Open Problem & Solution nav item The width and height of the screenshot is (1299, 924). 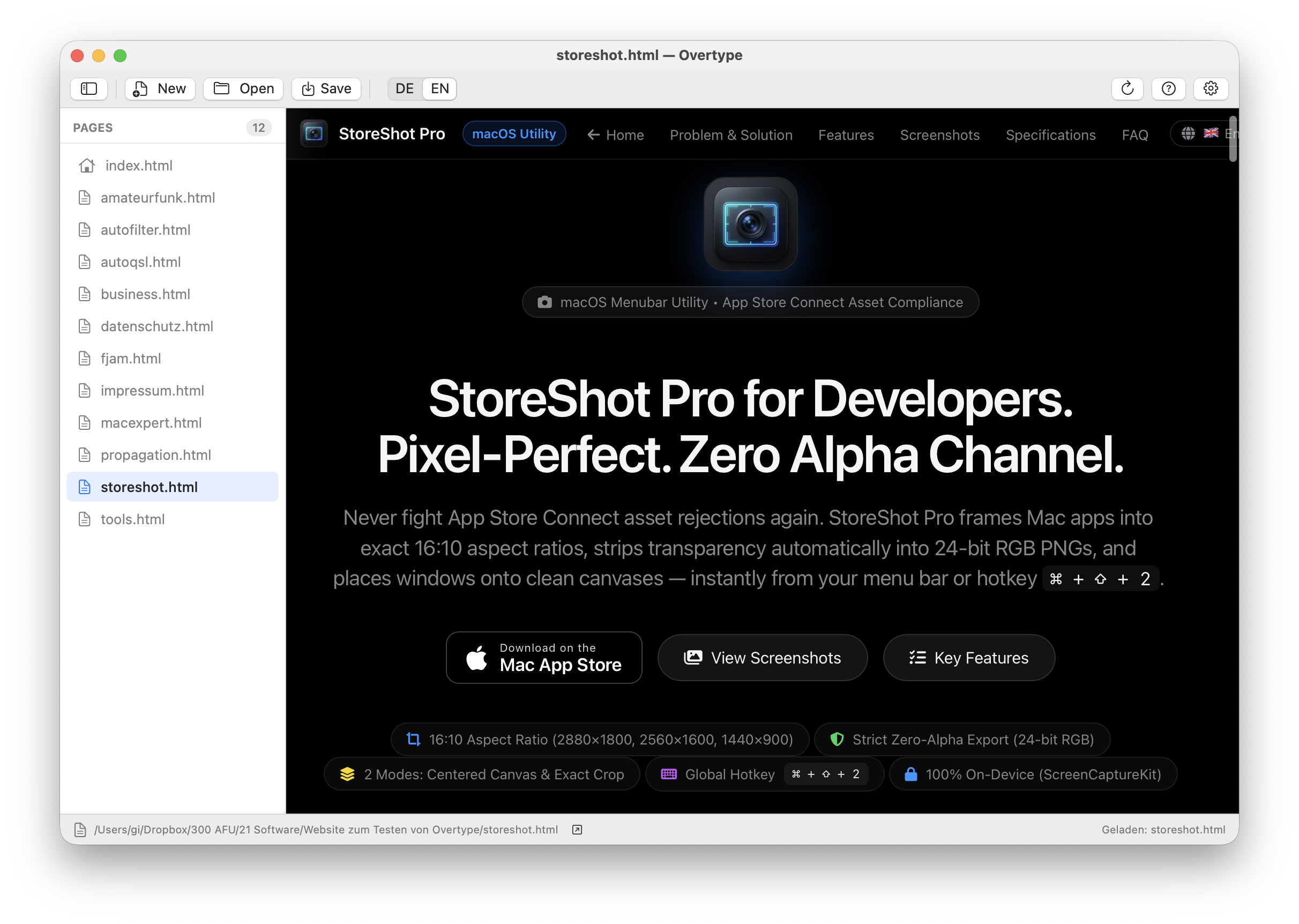[x=731, y=135]
